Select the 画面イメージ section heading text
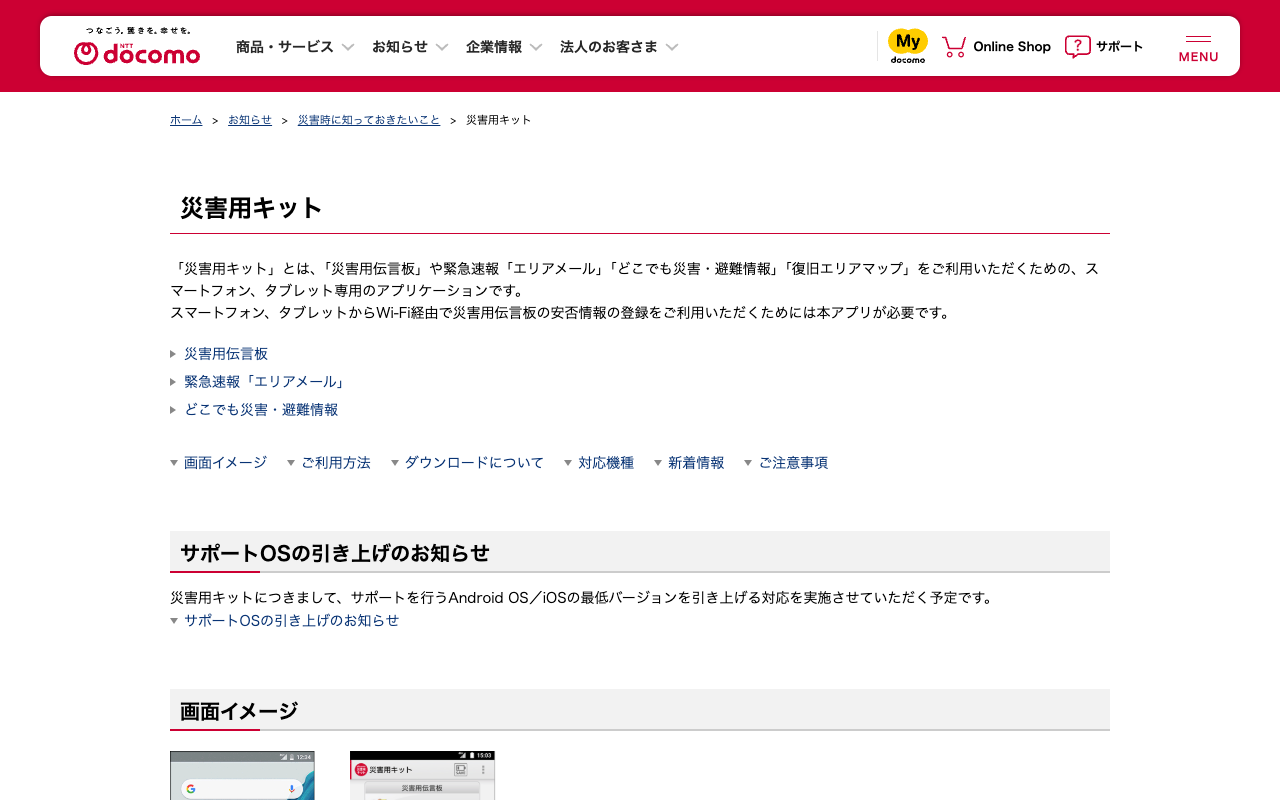Image resolution: width=1280 pixels, height=800 pixels. tap(239, 711)
